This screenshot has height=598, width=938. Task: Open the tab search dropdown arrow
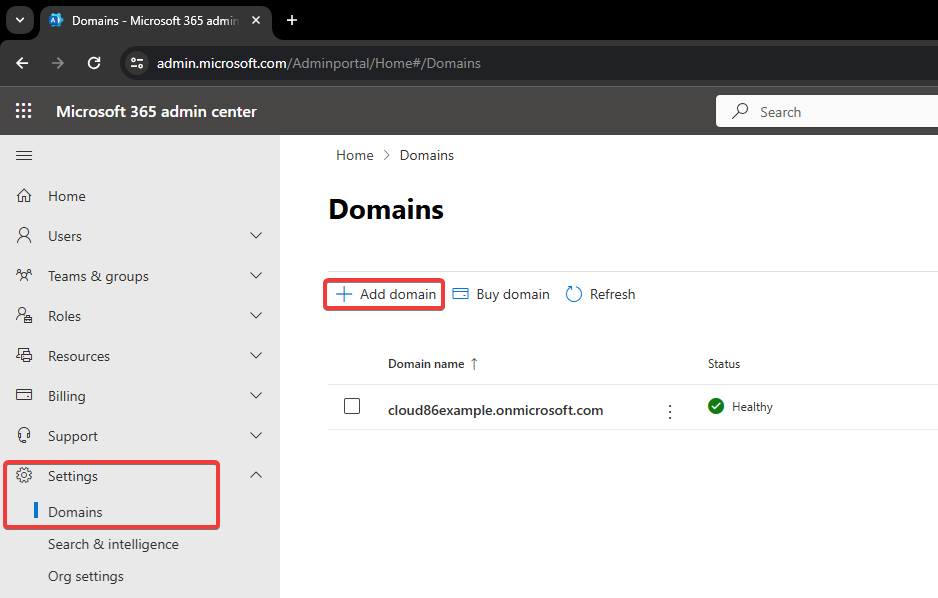pyautogui.click(x=20, y=20)
